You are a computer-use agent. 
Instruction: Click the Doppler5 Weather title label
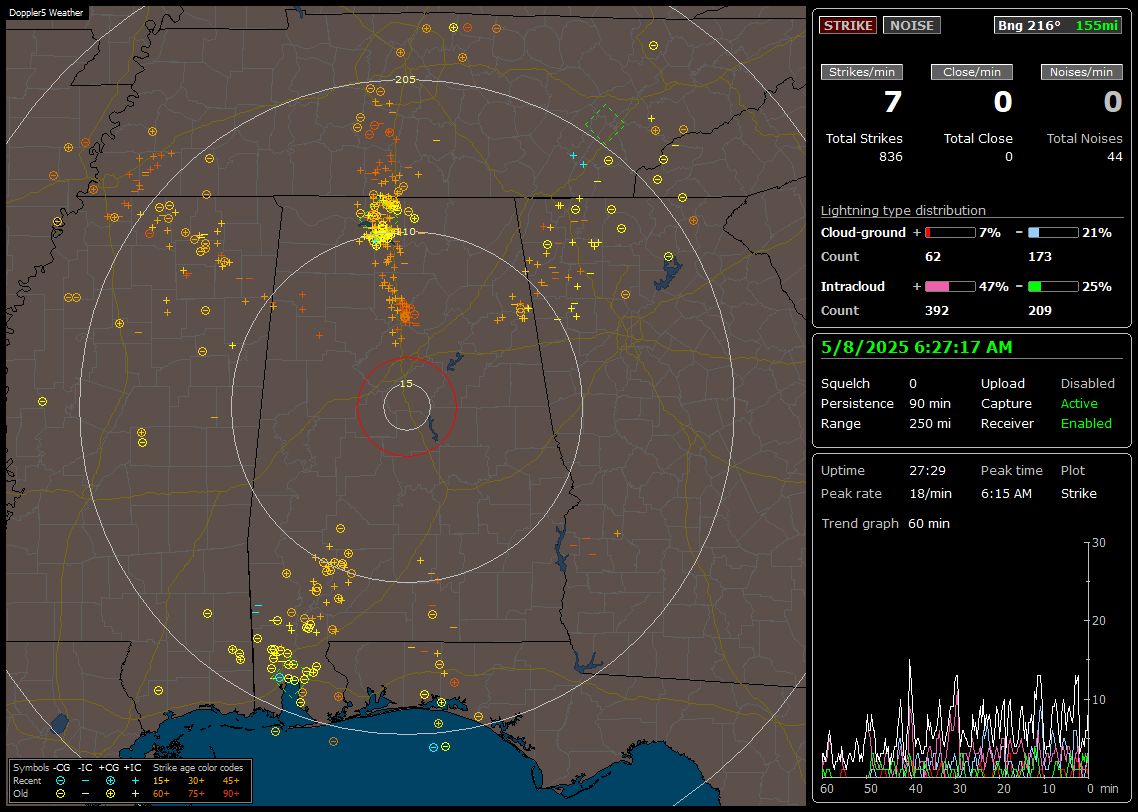click(x=46, y=12)
